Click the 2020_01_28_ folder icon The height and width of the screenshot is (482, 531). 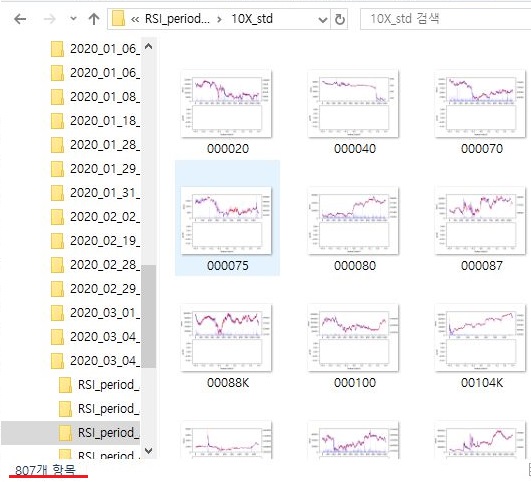click(57, 145)
